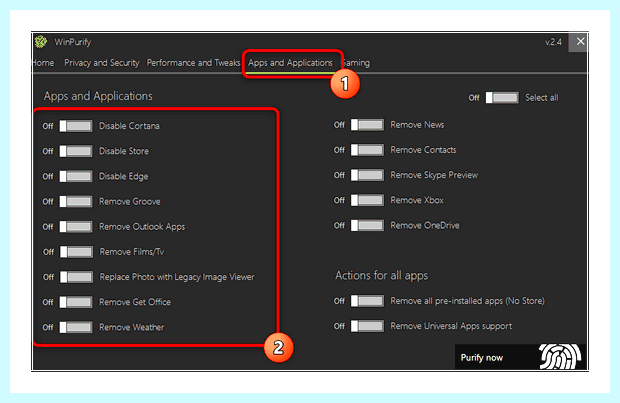Switch to Privacy and Security tab

point(102,63)
